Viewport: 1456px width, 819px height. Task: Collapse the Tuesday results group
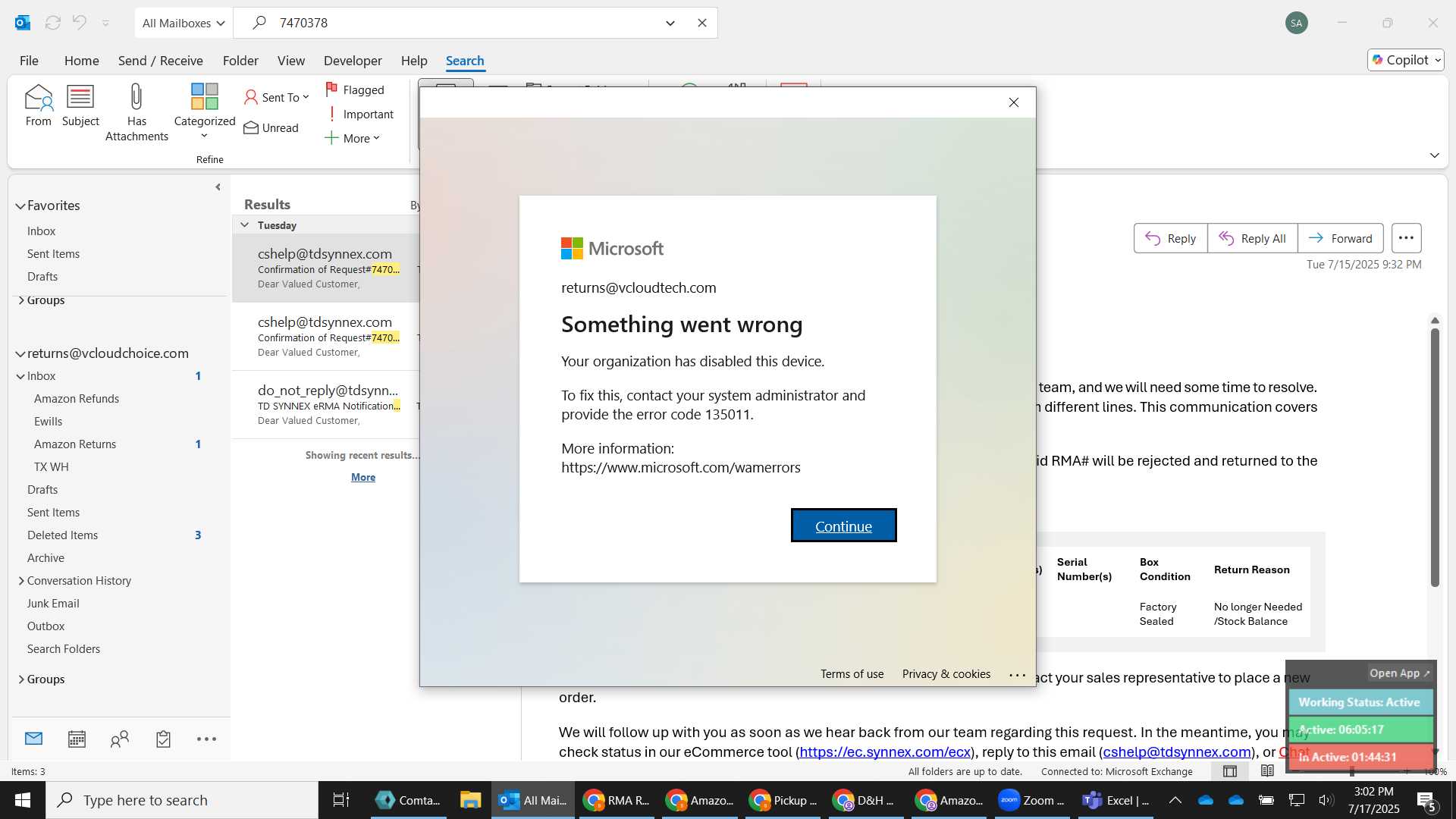tap(245, 225)
